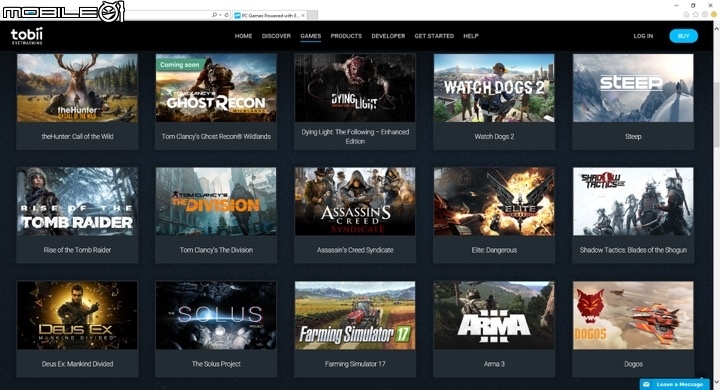Open the address bar search dropdown arrow
This screenshot has height=390, width=720.
pos(220,15)
